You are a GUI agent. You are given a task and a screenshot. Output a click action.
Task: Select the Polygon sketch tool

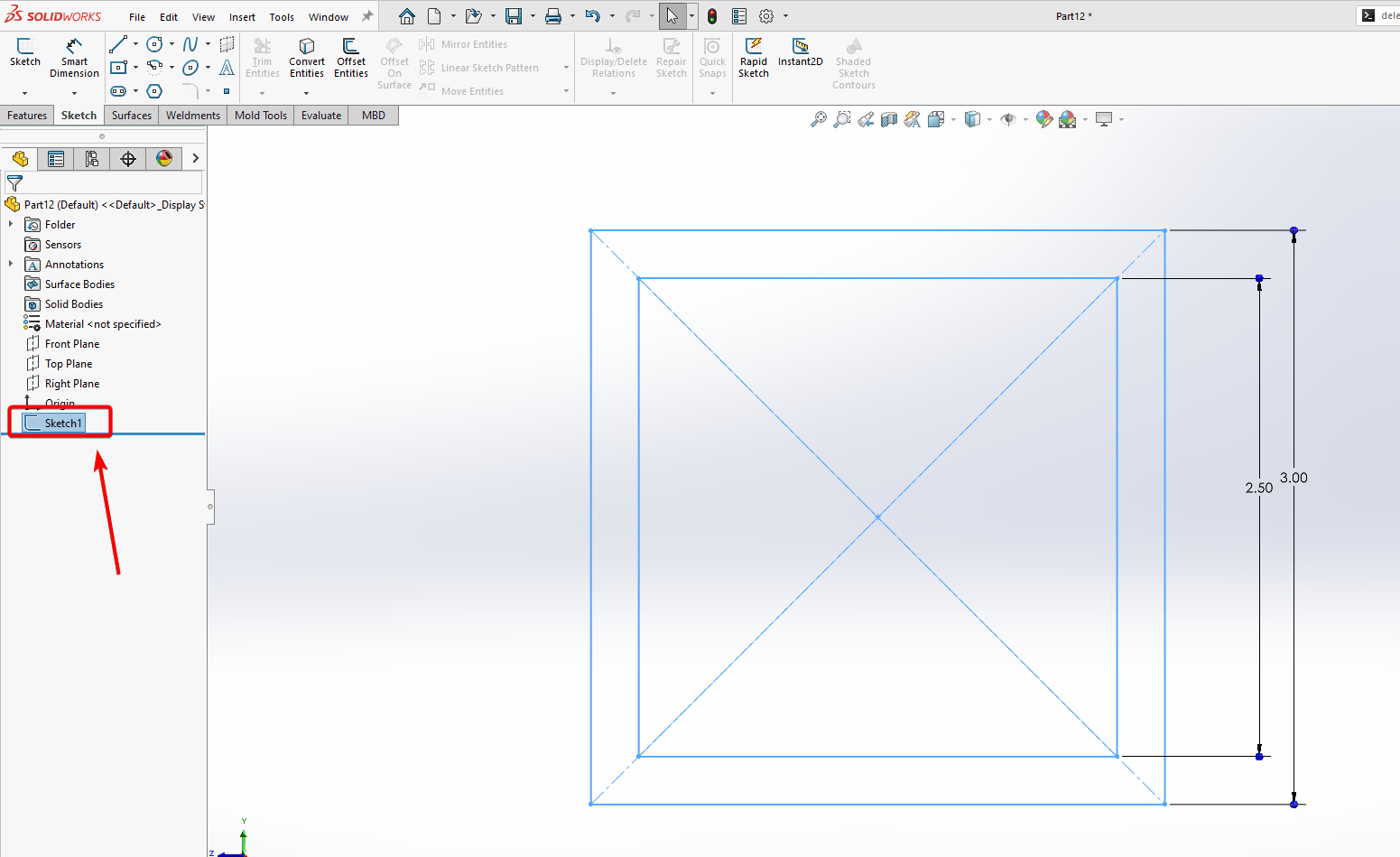154,90
